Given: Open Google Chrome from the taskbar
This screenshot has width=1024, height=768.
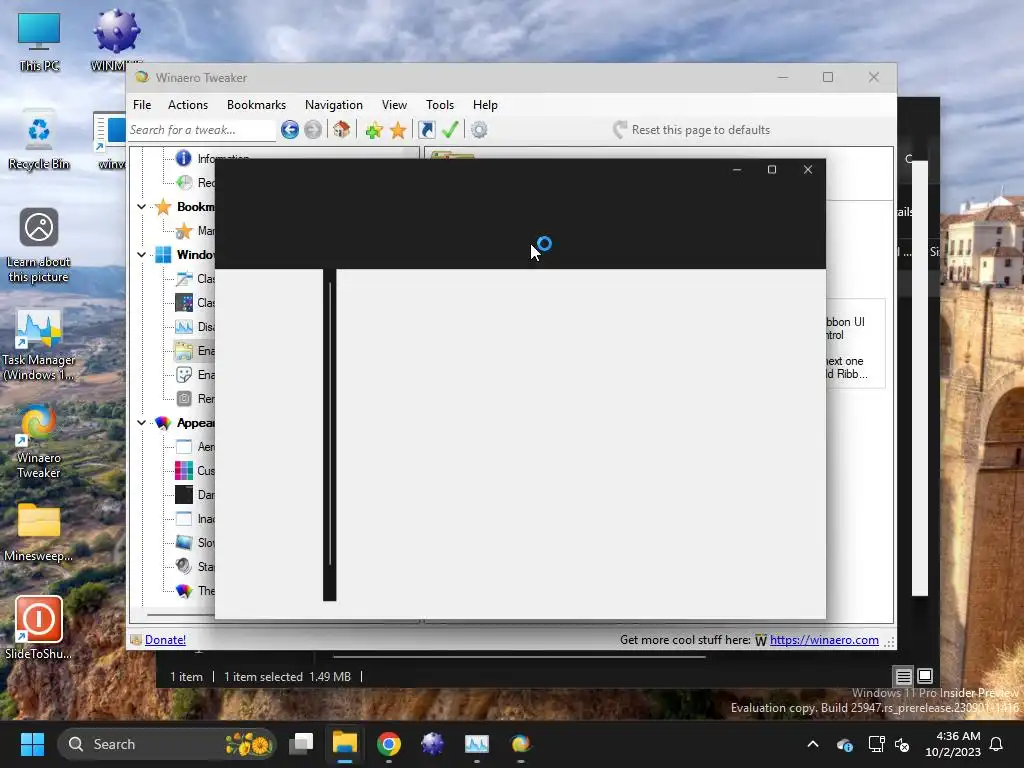Looking at the screenshot, I should tap(389, 744).
